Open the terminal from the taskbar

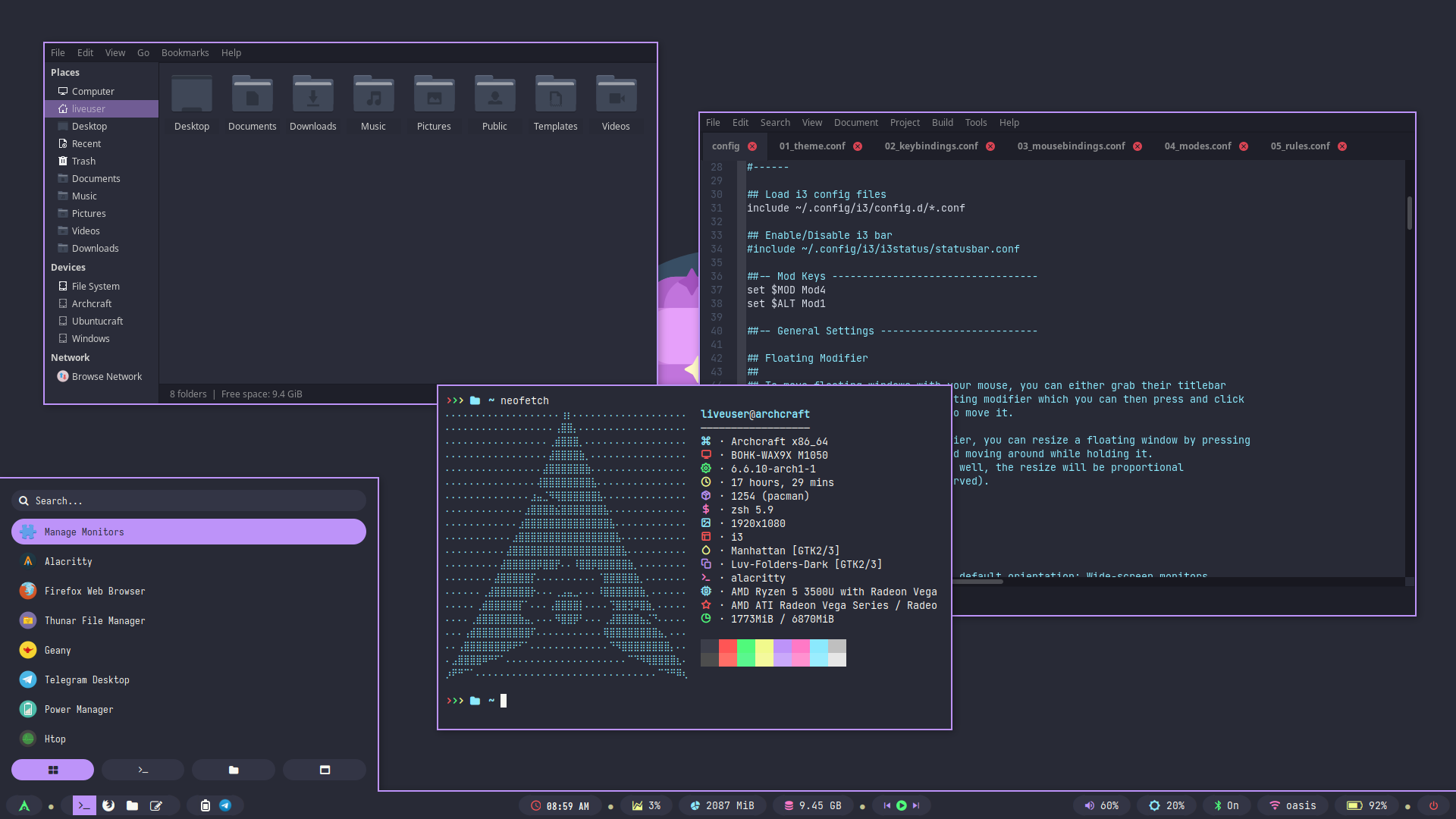[x=84, y=805]
